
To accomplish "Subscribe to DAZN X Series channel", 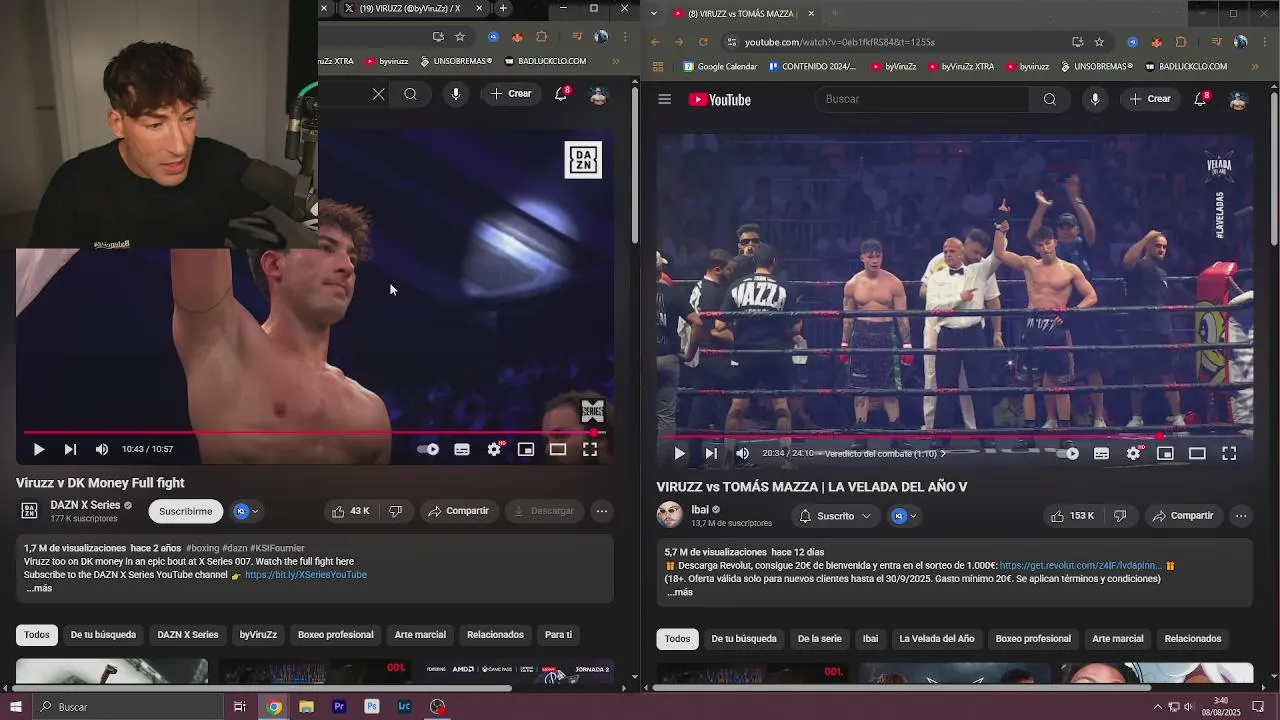I will click(186, 511).
